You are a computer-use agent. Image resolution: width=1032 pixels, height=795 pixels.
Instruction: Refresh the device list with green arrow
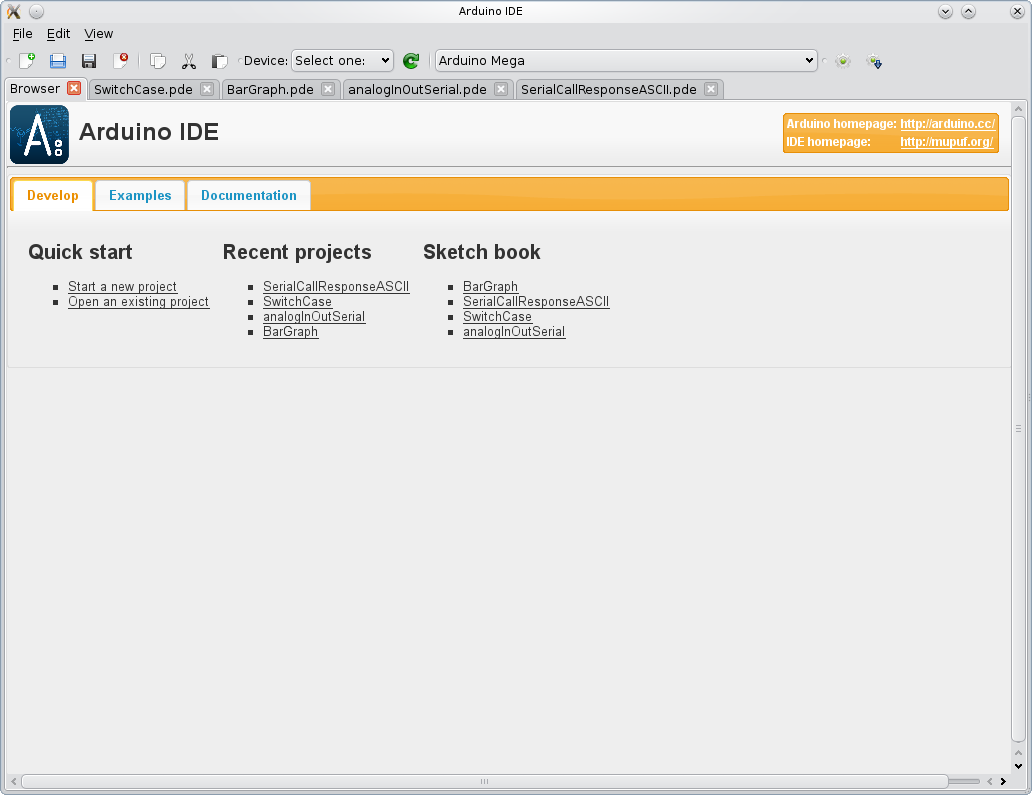(x=411, y=61)
